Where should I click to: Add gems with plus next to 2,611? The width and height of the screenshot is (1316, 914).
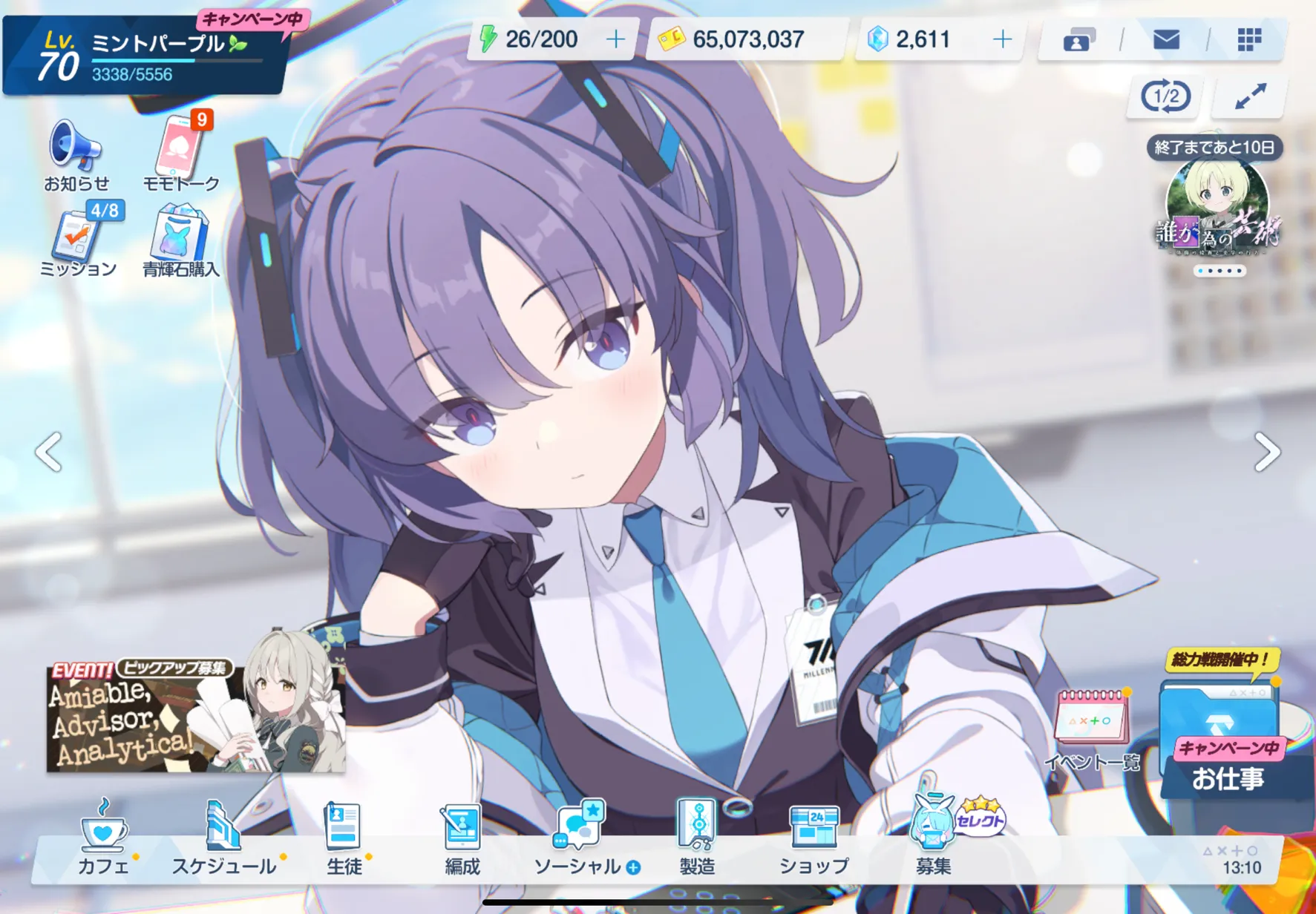(x=1002, y=39)
